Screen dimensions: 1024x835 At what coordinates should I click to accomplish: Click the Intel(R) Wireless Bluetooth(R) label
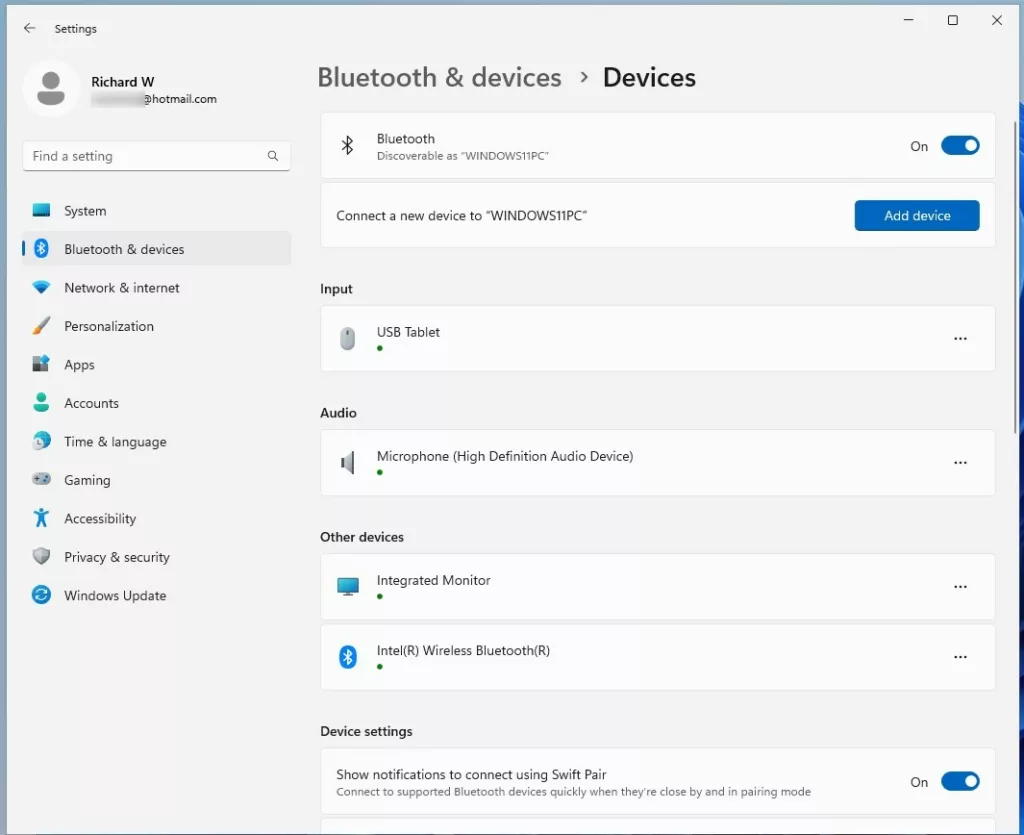pyautogui.click(x=463, y=650)
